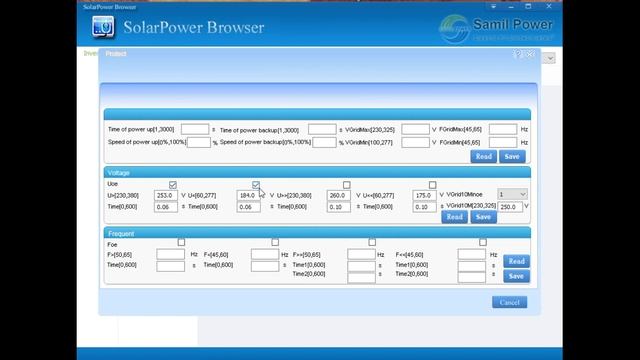Click Save button in Frequent section
640x360 pixels.
coord(516,276)
